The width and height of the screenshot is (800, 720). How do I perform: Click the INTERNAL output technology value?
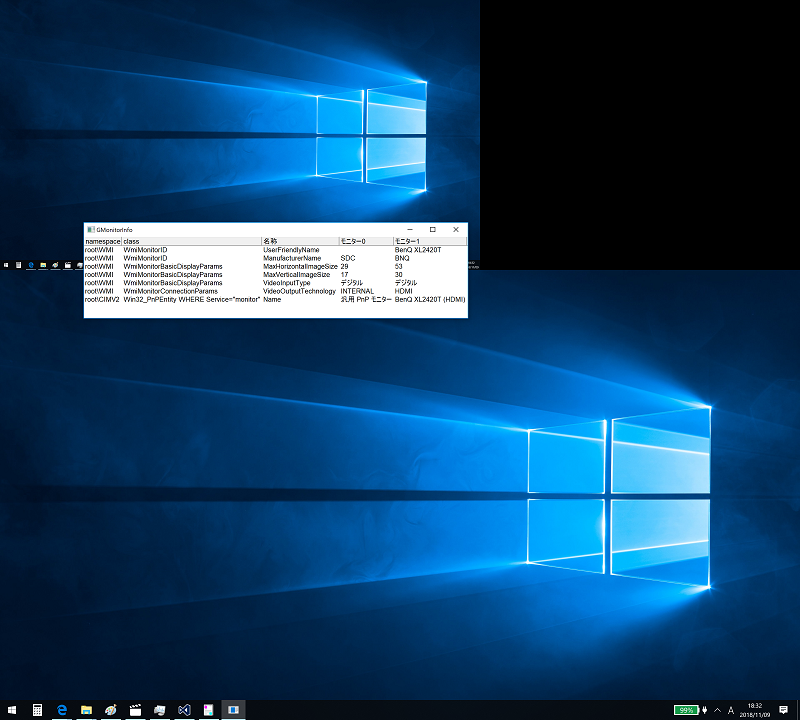pos(357,291)
